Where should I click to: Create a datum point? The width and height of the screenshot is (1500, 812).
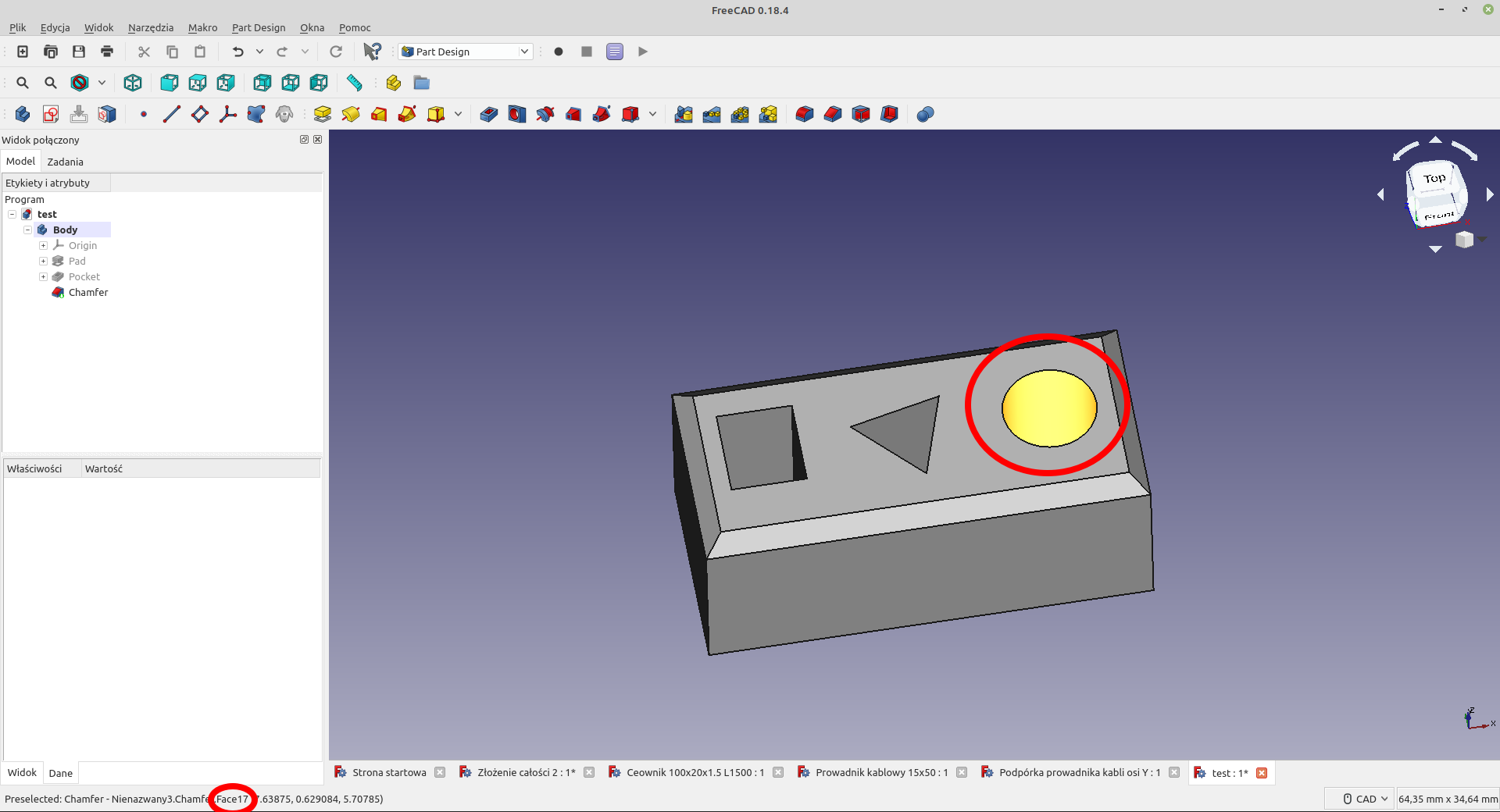tap(144, 114)
